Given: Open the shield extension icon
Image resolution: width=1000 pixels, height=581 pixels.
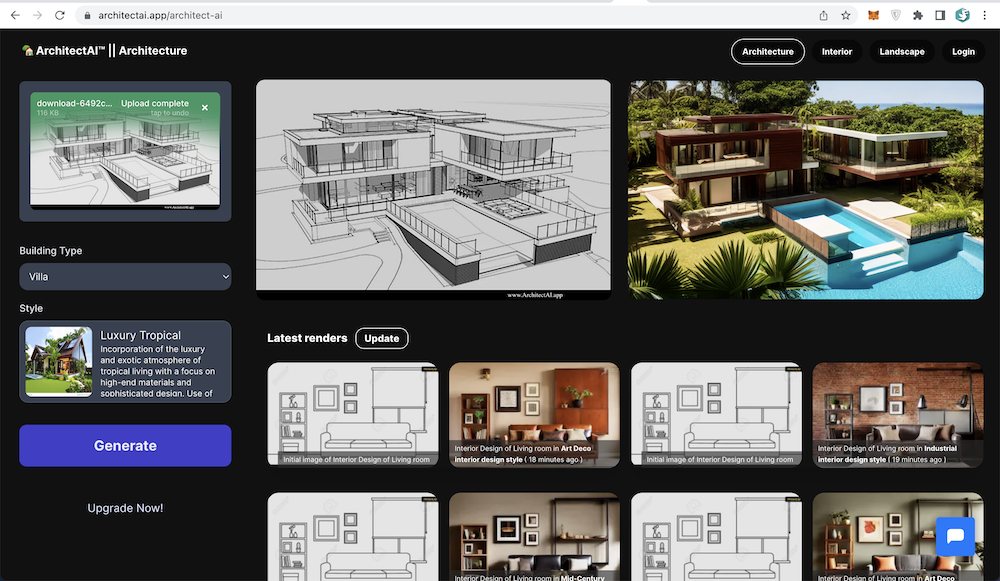Looking at the screenshot, I should point(896,15).
